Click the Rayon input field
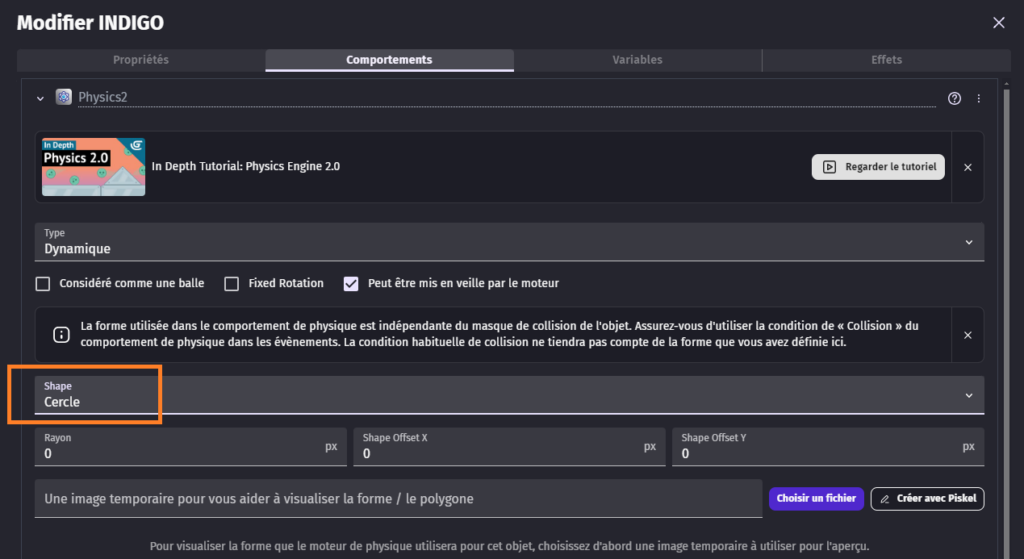The width and height of the screenshot is (1024, 559). (x=180, y=454)
